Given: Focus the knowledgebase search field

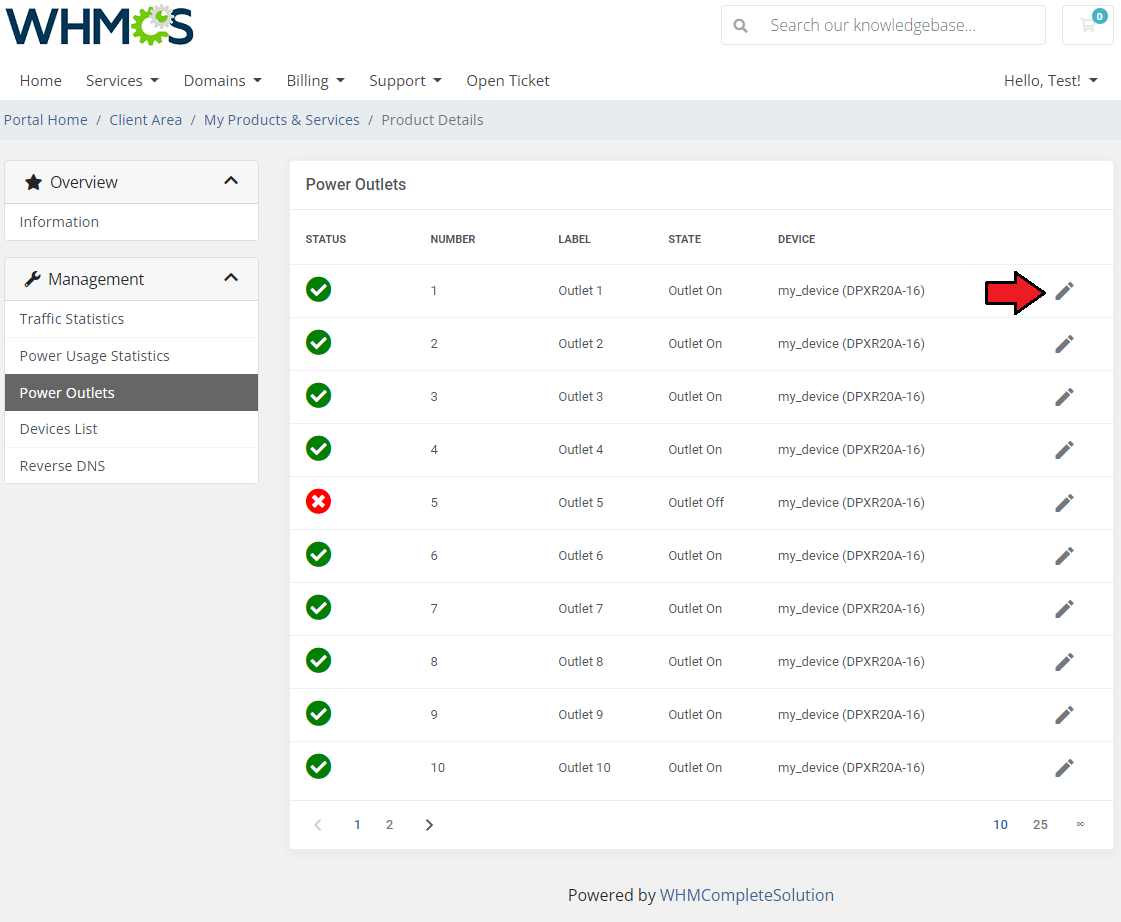Looking at the screenshot, I should pyautogui.click(x=884, y=25).
